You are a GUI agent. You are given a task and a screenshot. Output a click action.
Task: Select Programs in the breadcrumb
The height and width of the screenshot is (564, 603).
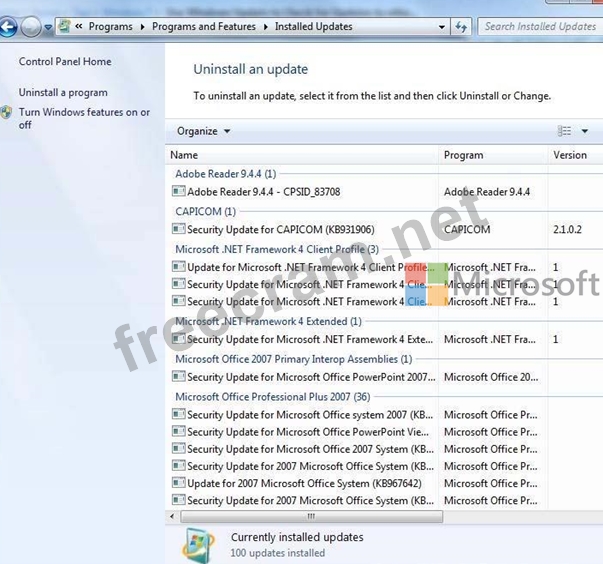110,27
